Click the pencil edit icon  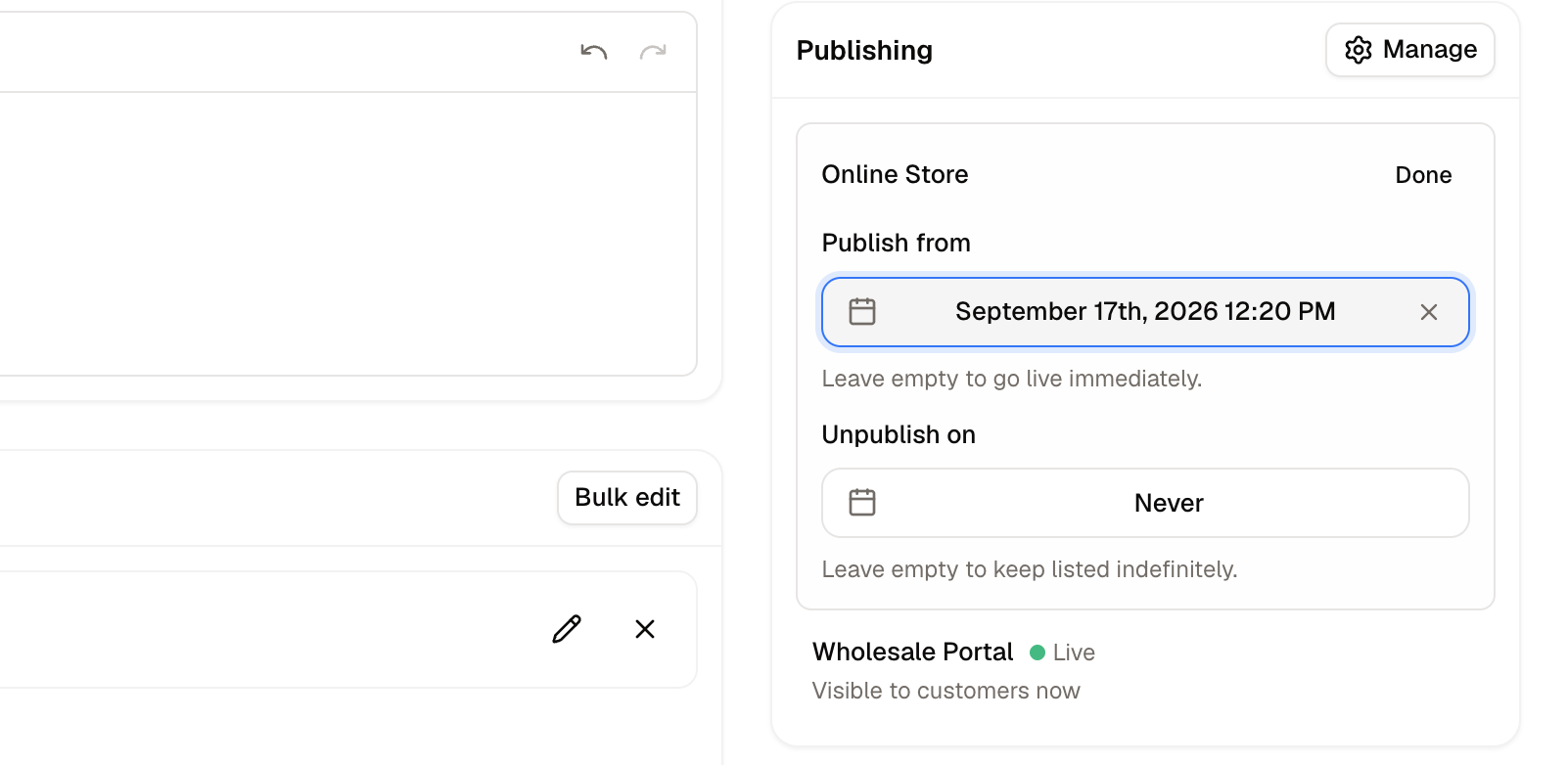[567, 629]
